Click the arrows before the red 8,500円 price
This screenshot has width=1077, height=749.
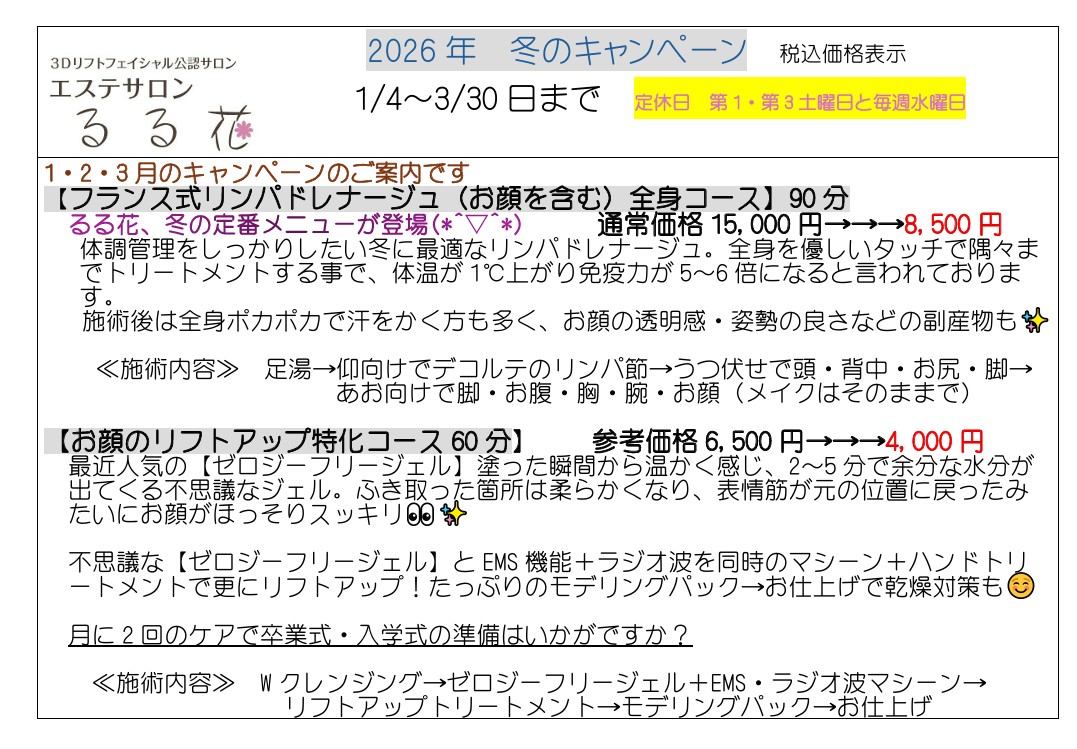(862, 223)
